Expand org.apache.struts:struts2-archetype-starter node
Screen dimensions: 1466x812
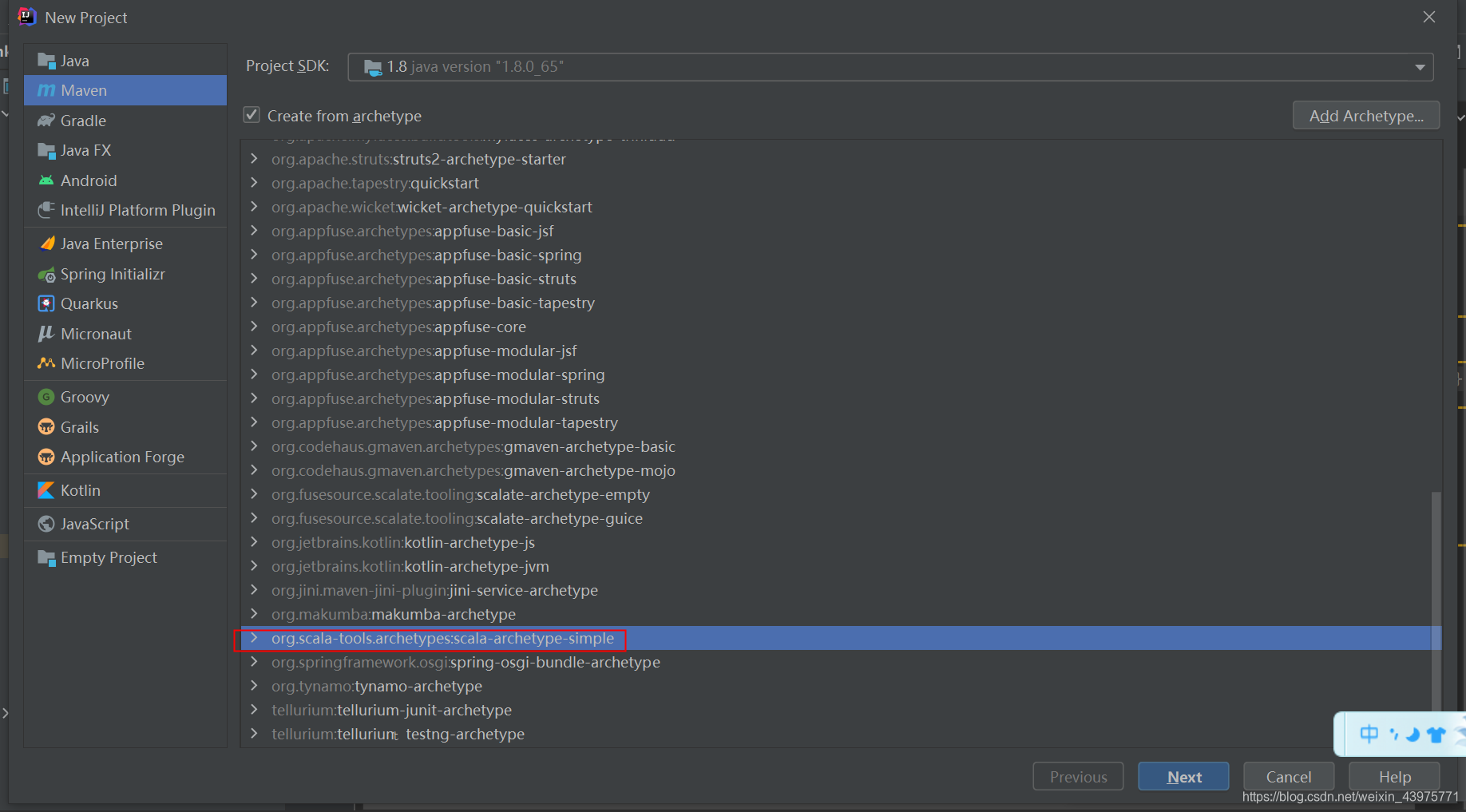pyautogui.click(x=254, y=159)
